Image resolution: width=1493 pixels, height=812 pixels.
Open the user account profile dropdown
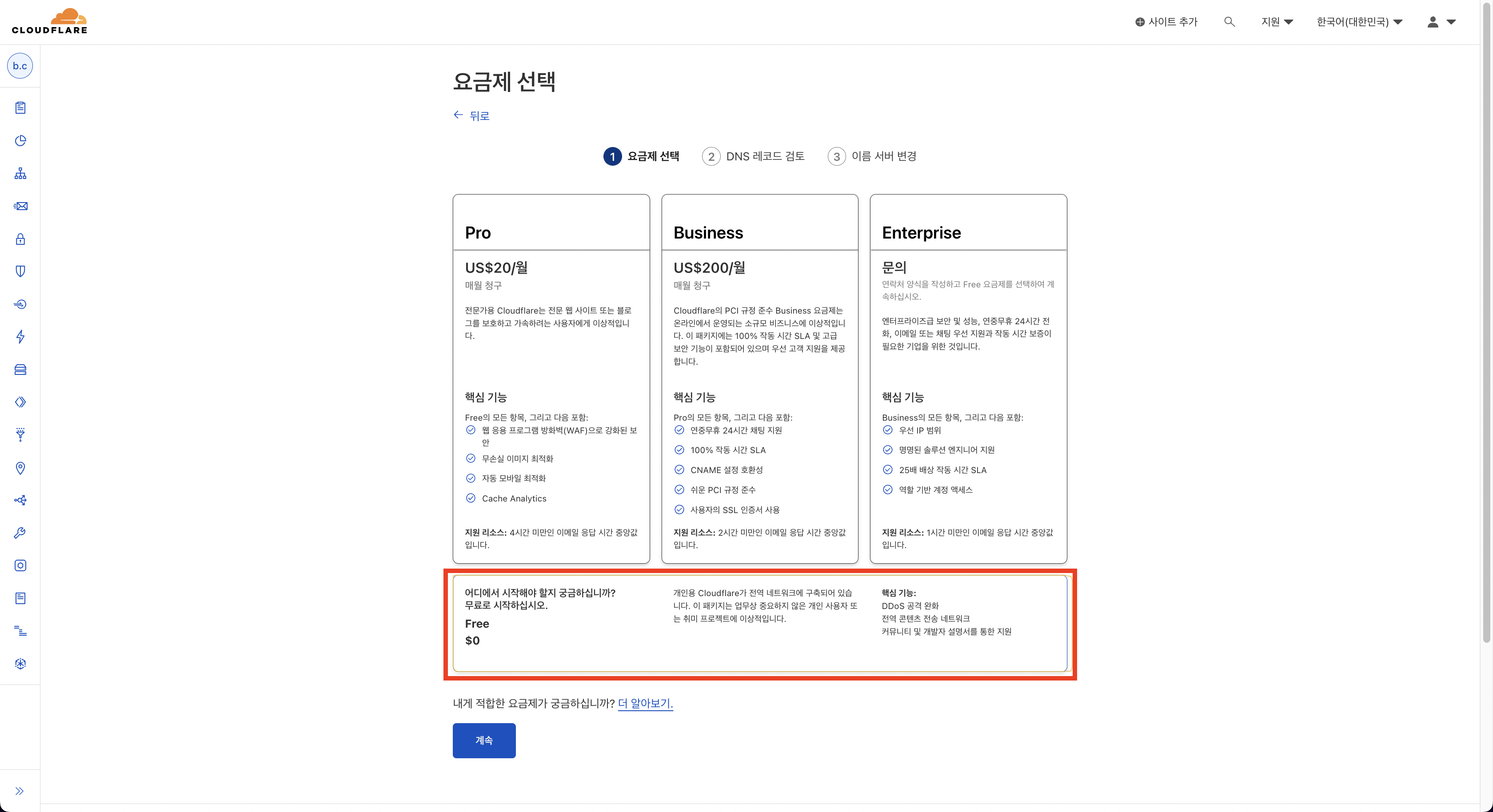point(1441,22)
